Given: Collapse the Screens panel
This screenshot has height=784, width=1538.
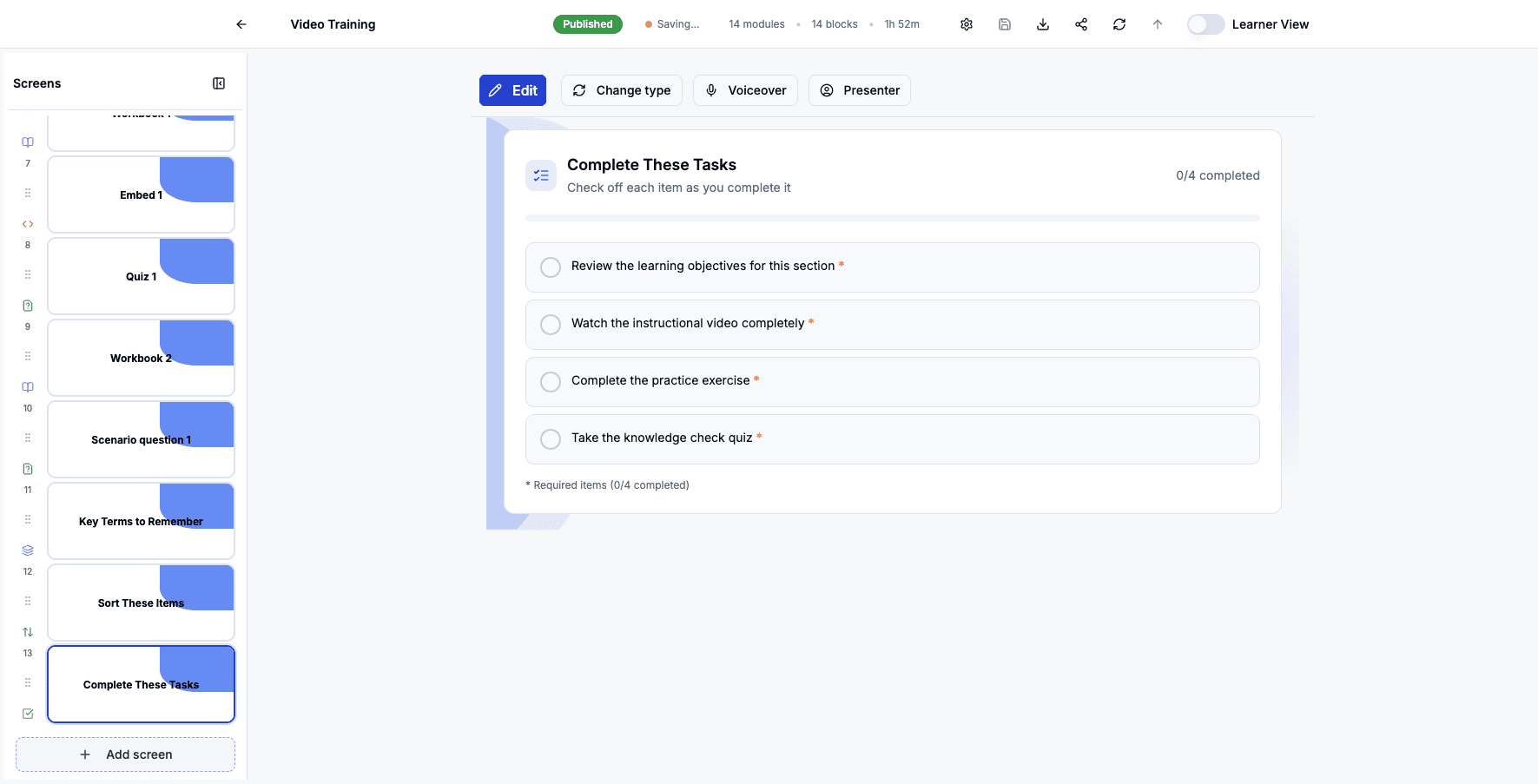Looking at the screenshot, I should point(219,82).
